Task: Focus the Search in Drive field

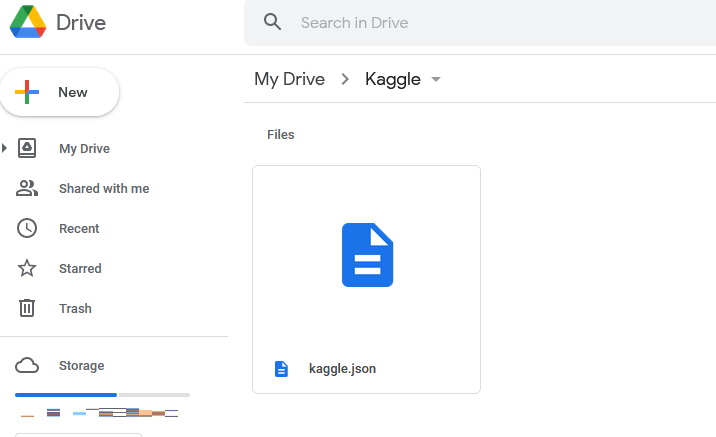Action: (x=479, y=22)
